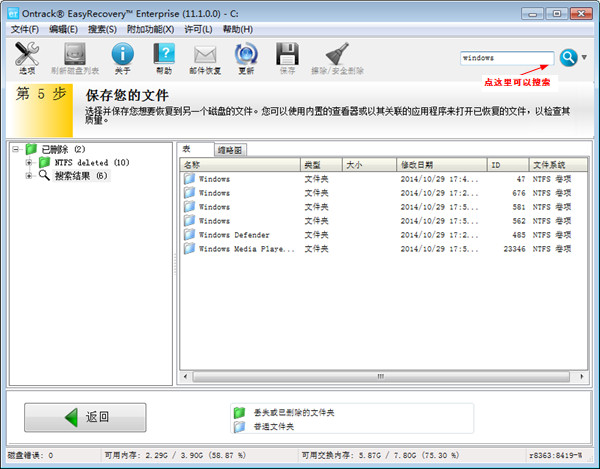Click the 普通文件夹 legend folder icon
The height and width of the screenshot is (469, 600).
(239, 427)
